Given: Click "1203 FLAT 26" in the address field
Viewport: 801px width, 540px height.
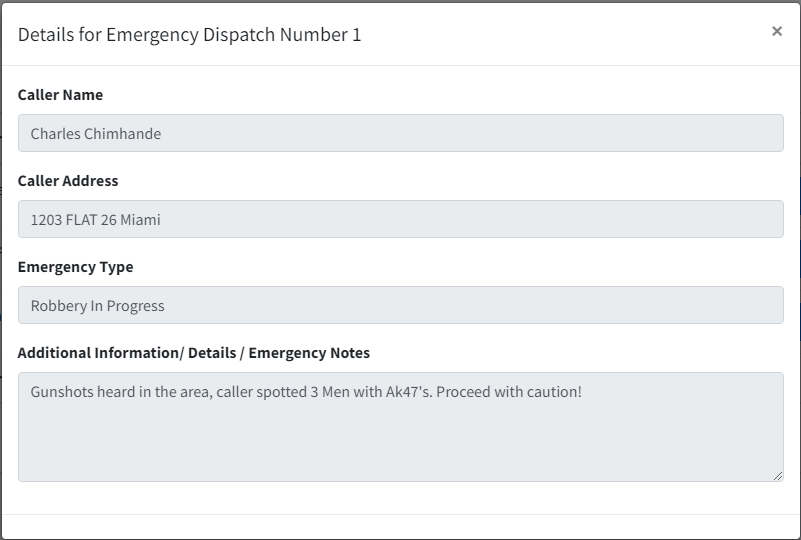Looking at the screenshot, I should [73, 220].
